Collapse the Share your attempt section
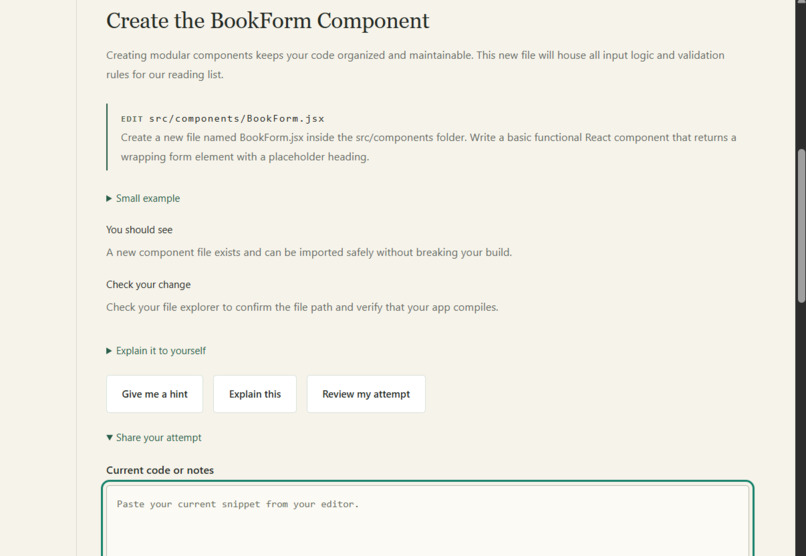The height and width of the screenshot is (556, 806). (x=154, y=437)
